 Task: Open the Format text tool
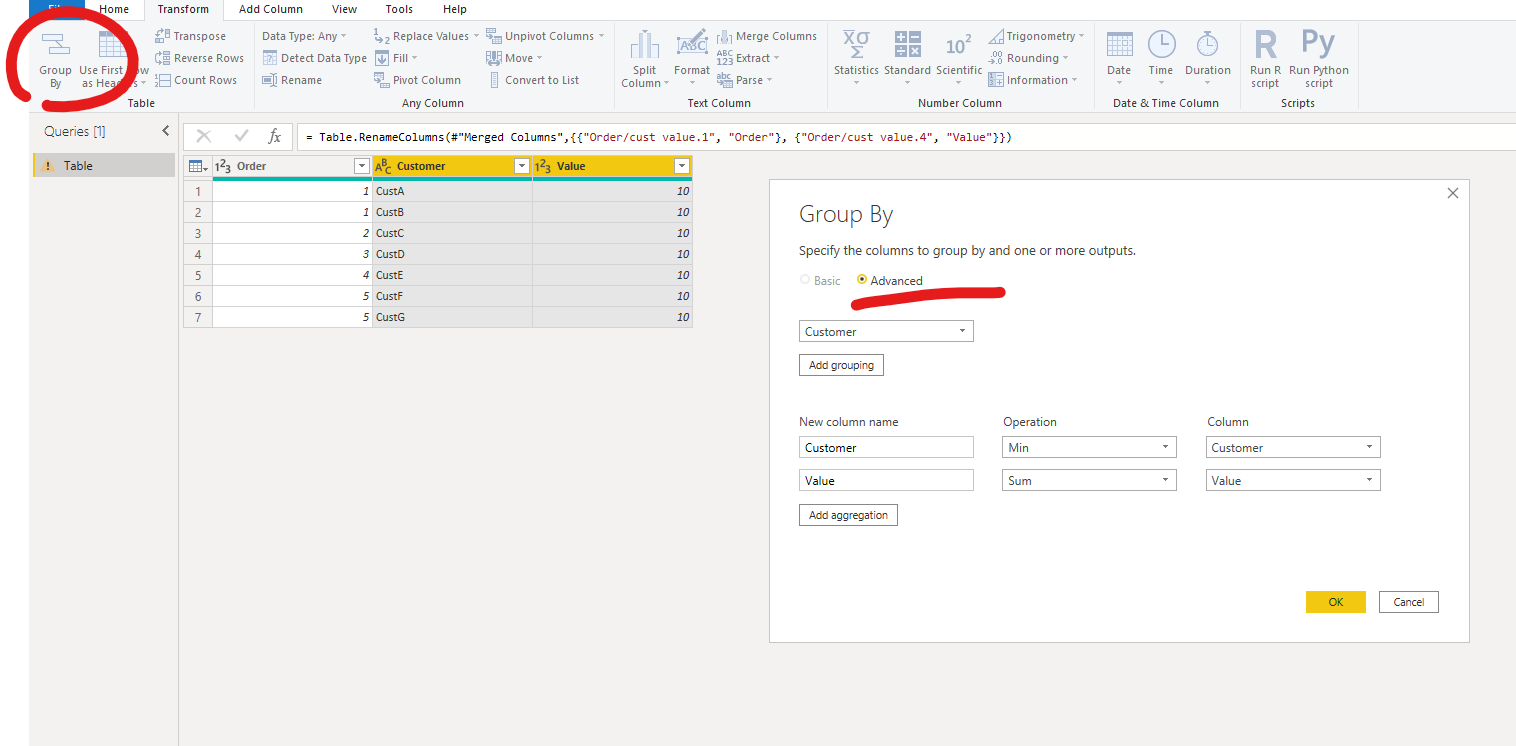point(692,58)
